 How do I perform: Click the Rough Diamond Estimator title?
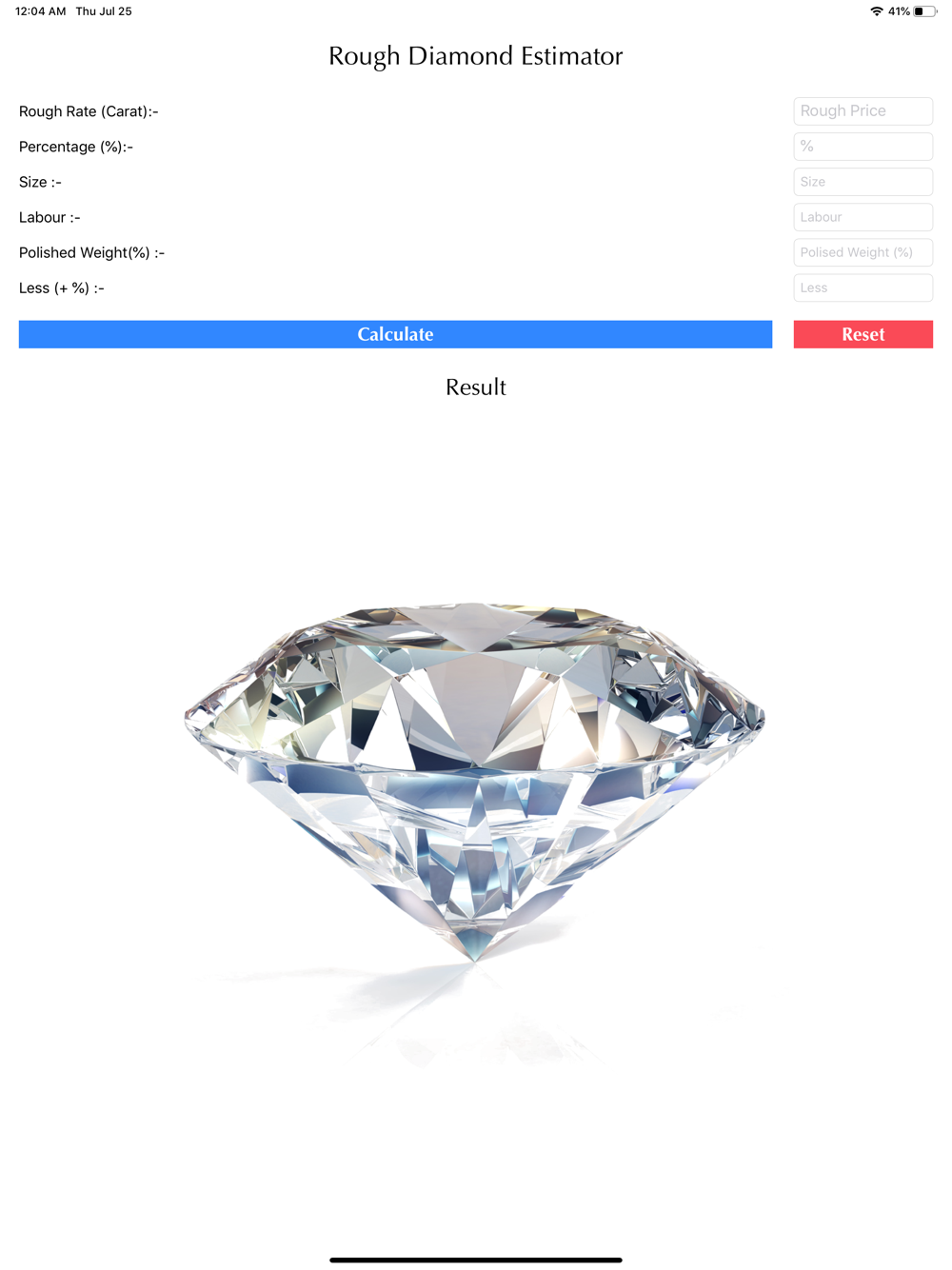coord(475,56)
